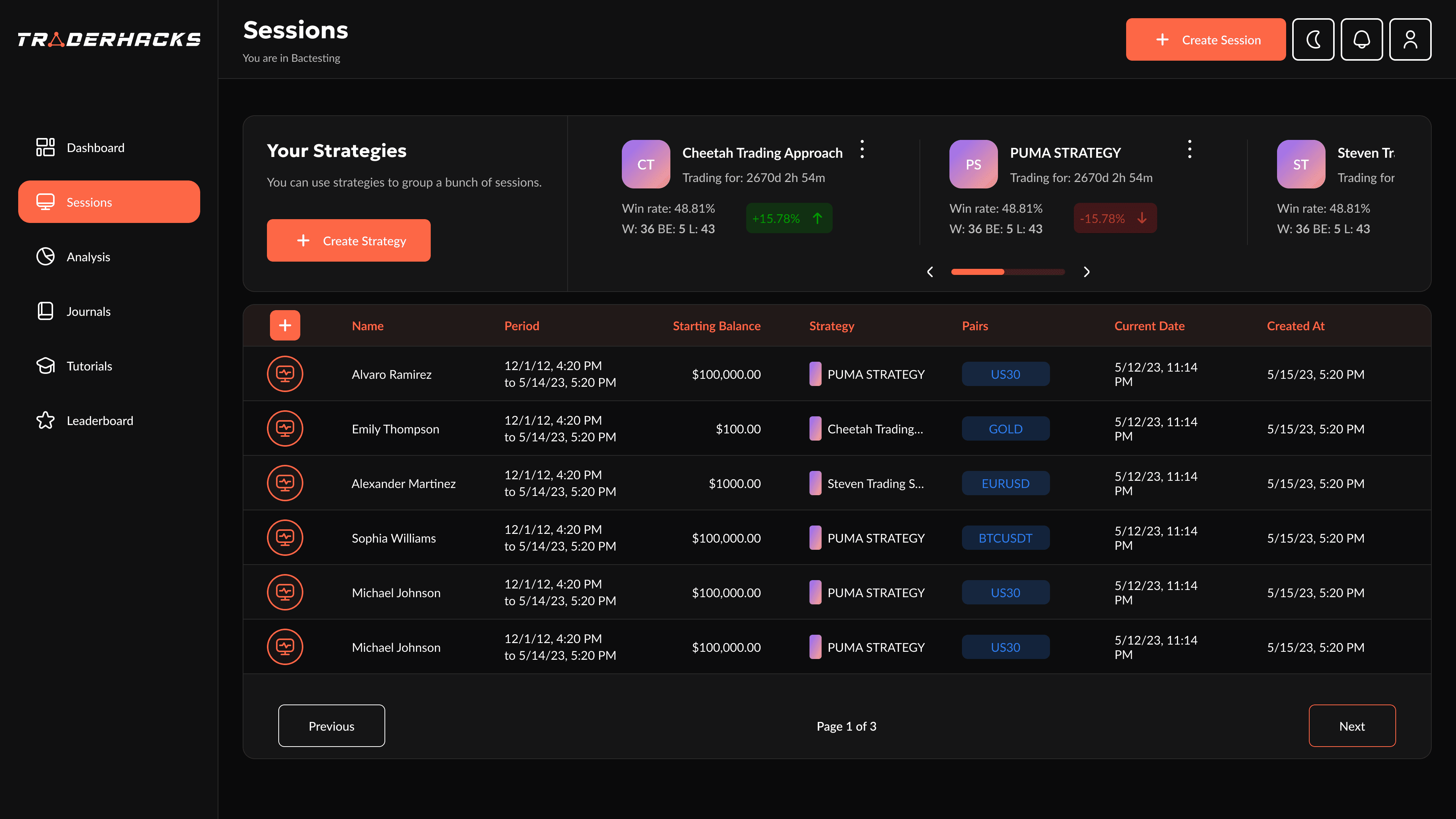Open notifications bell icon

pyautogui.click(x=1362, y=39)
